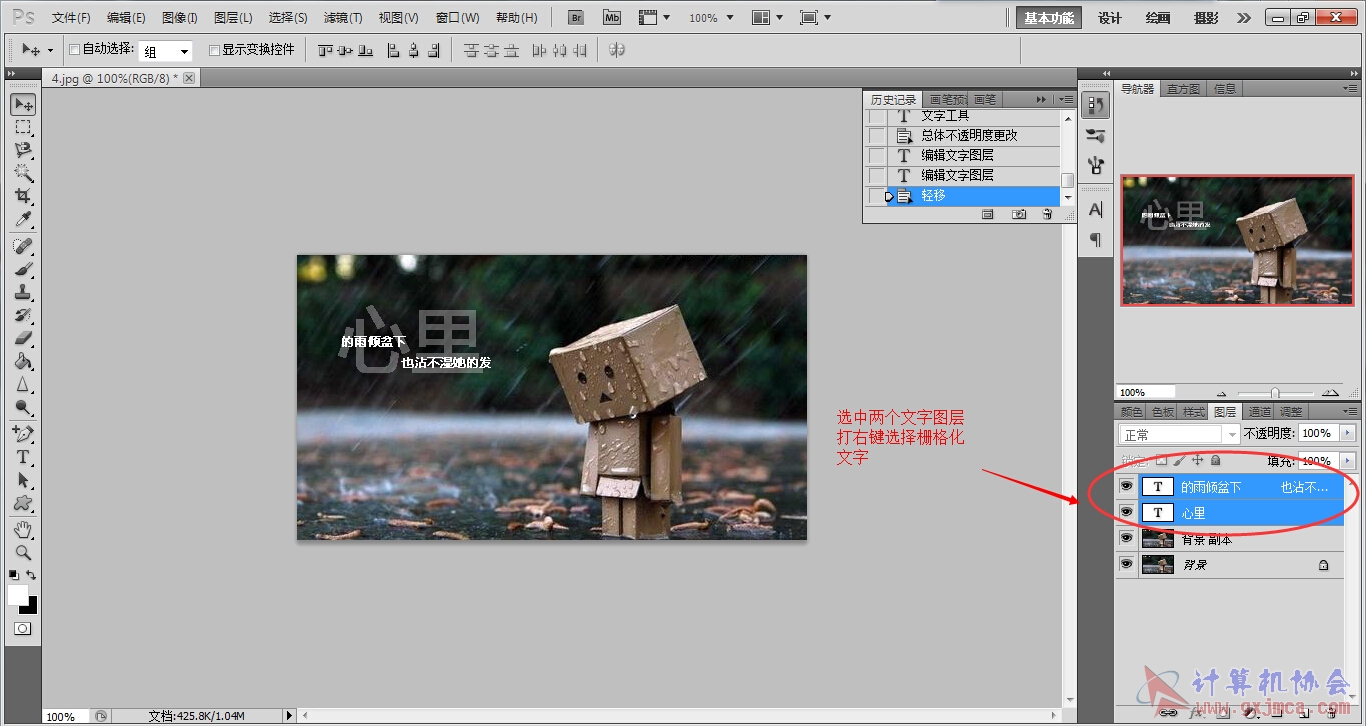
Task: Swap foreground and background colors
Action: pyautogui.click(x=31, y=575)
